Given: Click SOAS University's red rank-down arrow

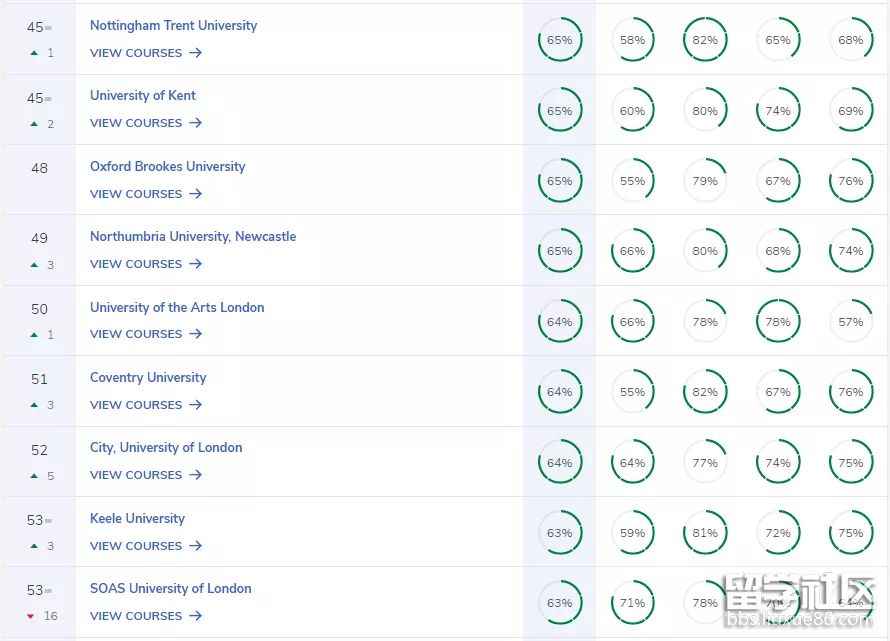Looking at the screenshot, I should click(31, 616).
